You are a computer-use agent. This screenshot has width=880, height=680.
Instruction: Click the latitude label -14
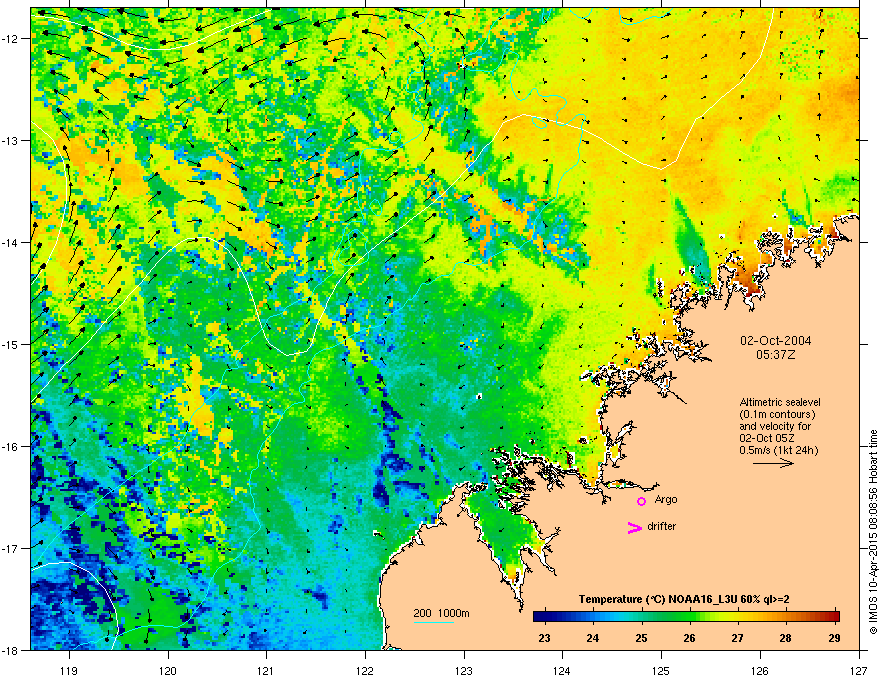point(12,242)
